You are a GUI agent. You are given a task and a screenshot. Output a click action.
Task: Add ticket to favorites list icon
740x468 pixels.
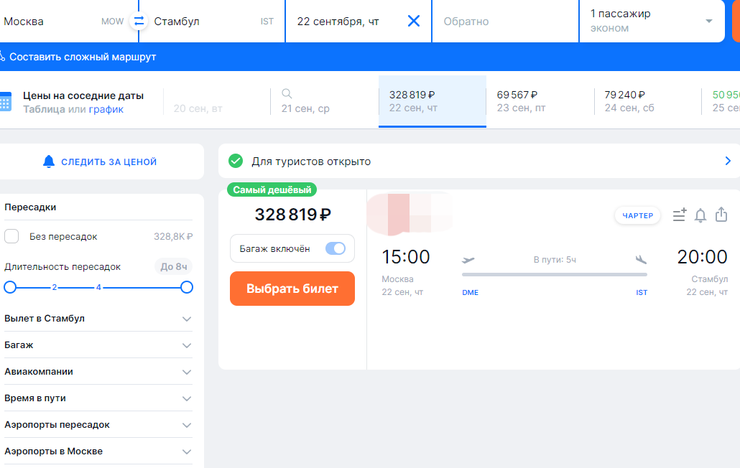(x=679, y=215)
